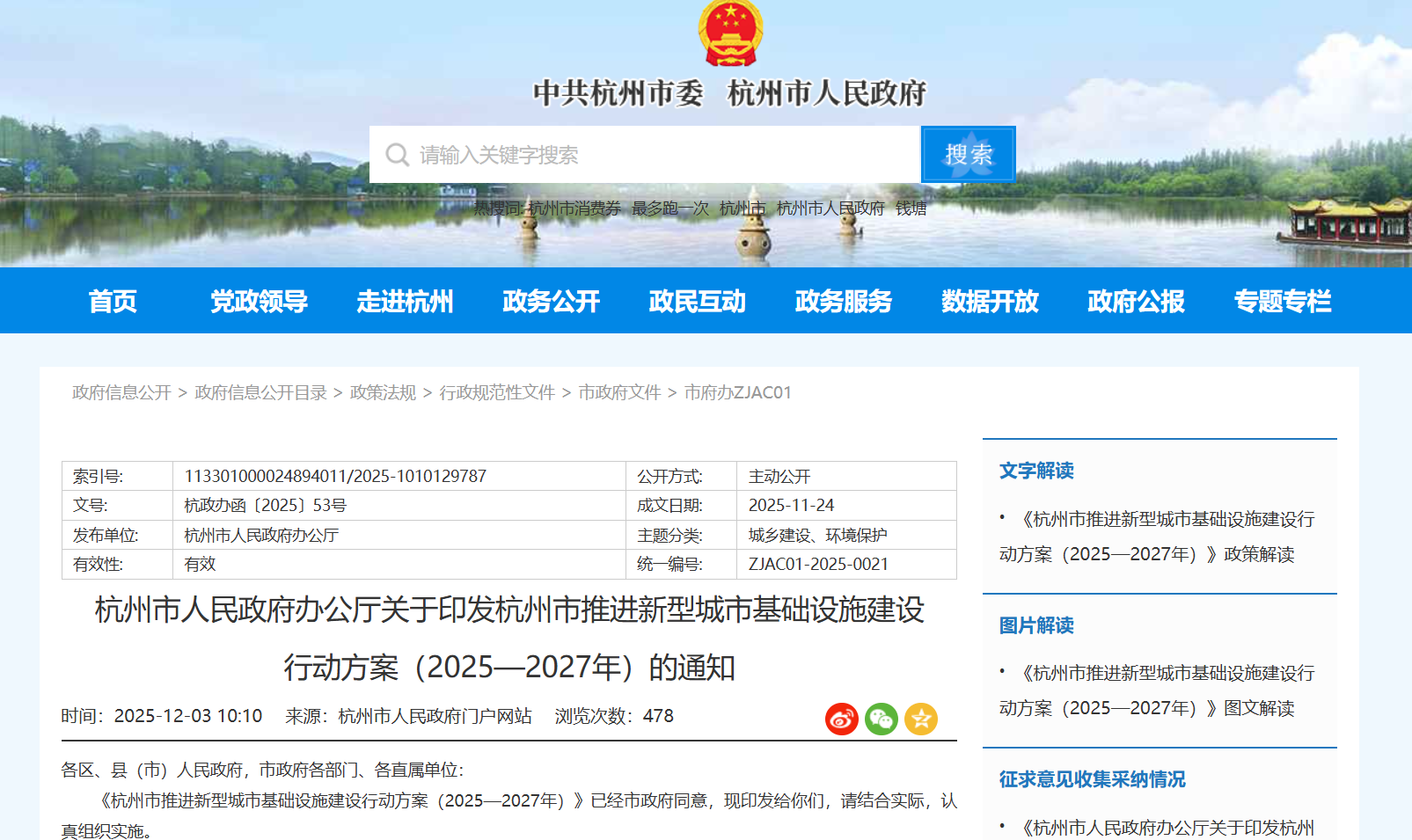This screenshot has height=840, width=1412.
Task: Open 政府公报 in navigation bar
Action: click(1136, 302)
